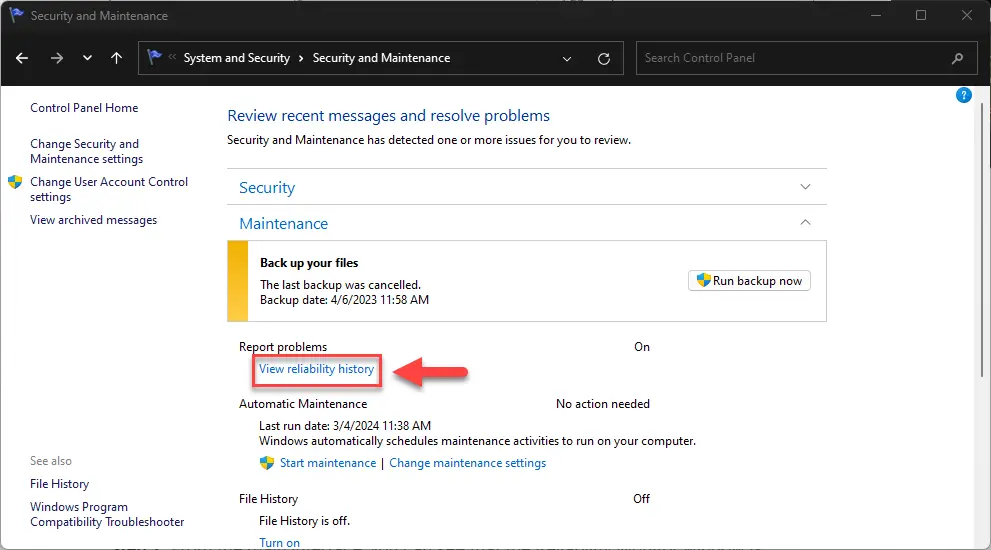Viewport: 991px width, 550px height.
Task: Open help via blue question mark icon
Action: (x=964, y=95)
